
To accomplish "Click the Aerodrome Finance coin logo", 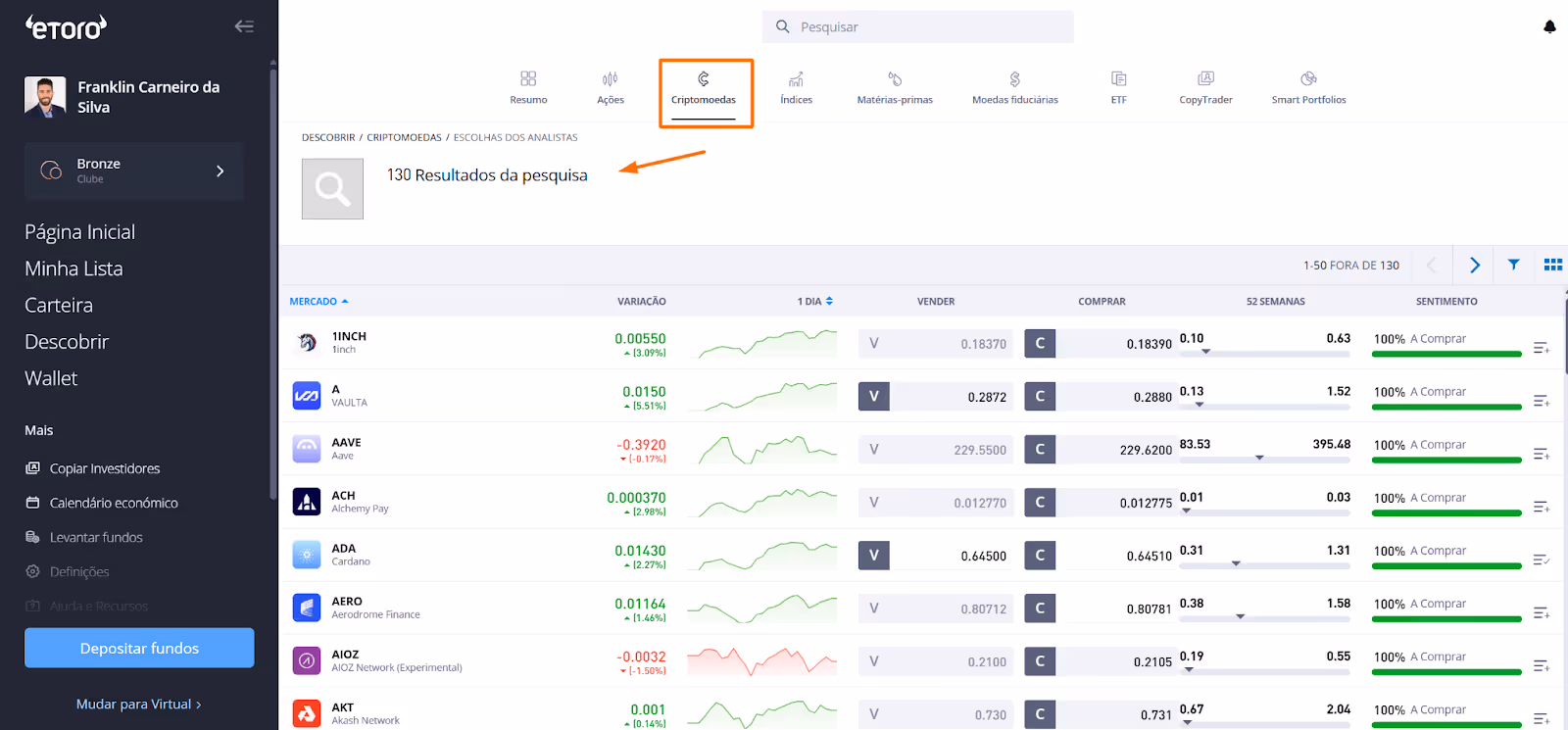I will point(307,608).
